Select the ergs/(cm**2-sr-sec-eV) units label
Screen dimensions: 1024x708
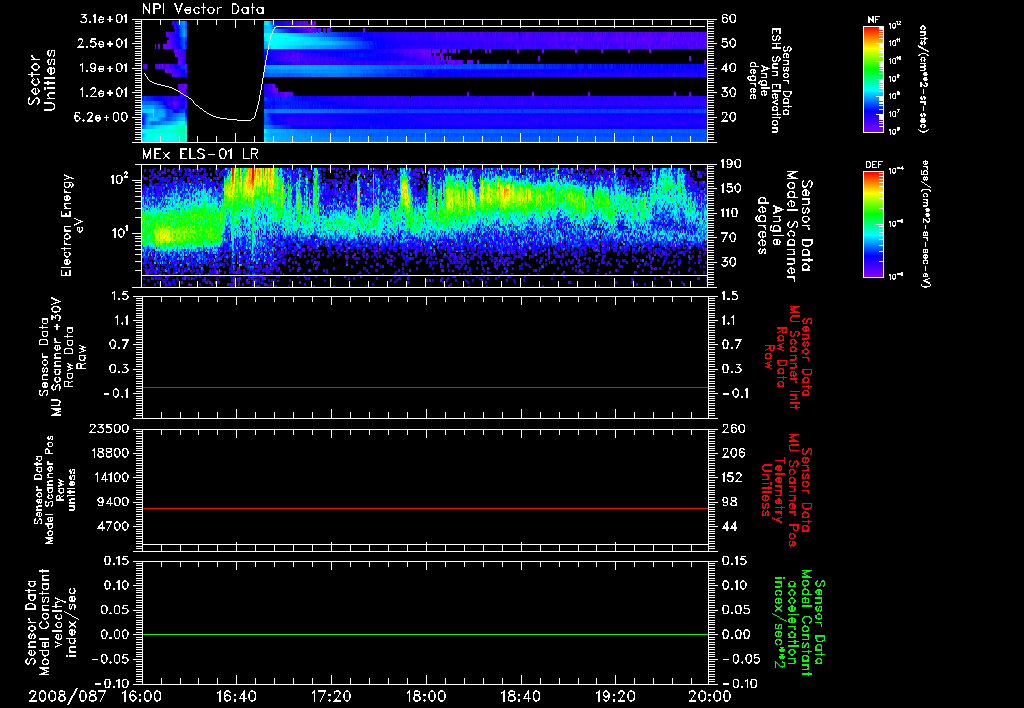pyautogui.click(x=925, y=224)
